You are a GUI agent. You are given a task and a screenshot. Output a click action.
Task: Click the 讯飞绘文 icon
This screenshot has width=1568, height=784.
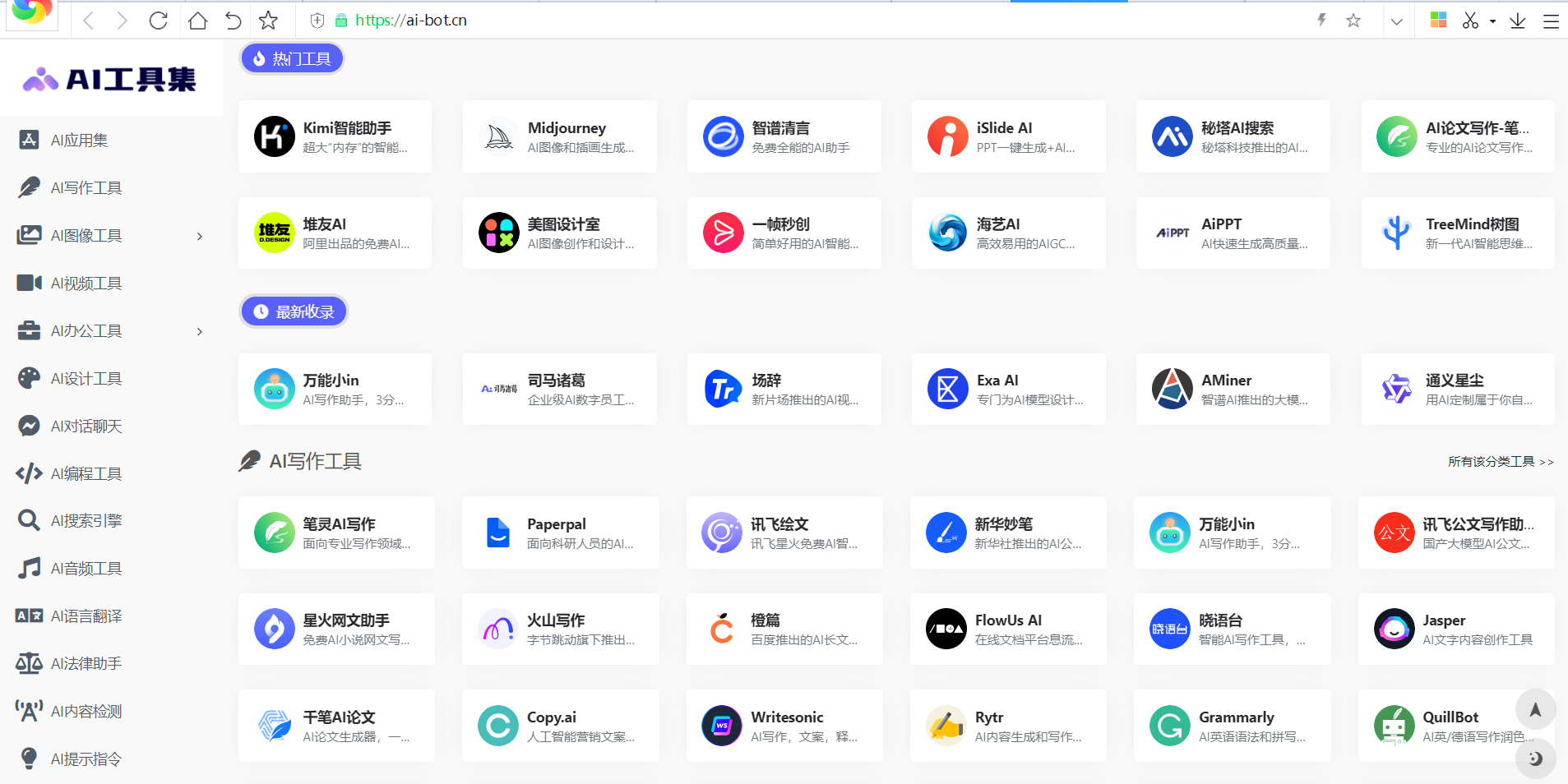[722, 533]
